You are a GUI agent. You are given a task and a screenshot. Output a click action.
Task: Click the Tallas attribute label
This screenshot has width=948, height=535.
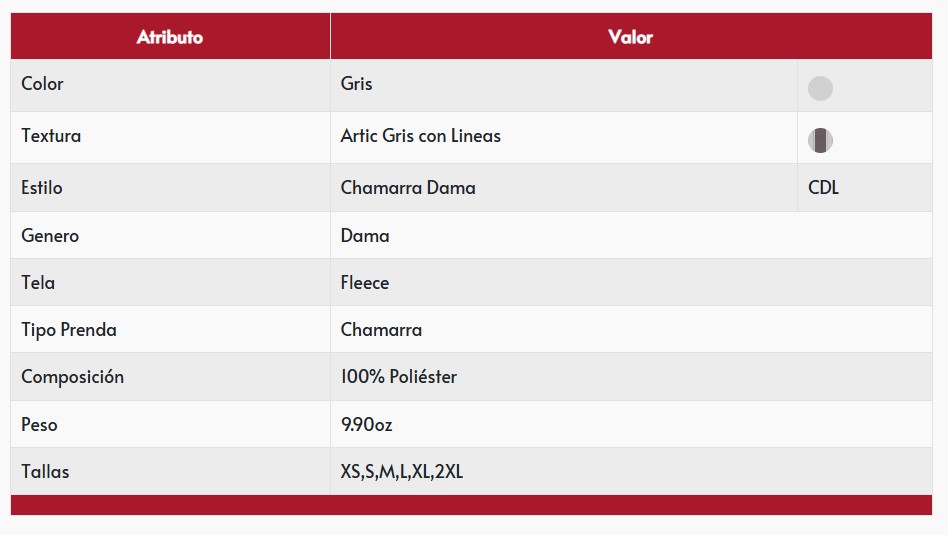click(45, 472)
